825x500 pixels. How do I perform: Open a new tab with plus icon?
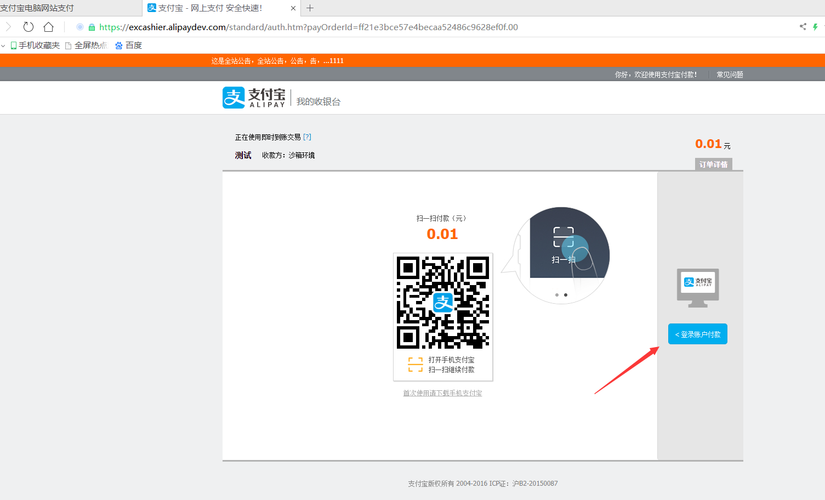[x=310, y=8]
